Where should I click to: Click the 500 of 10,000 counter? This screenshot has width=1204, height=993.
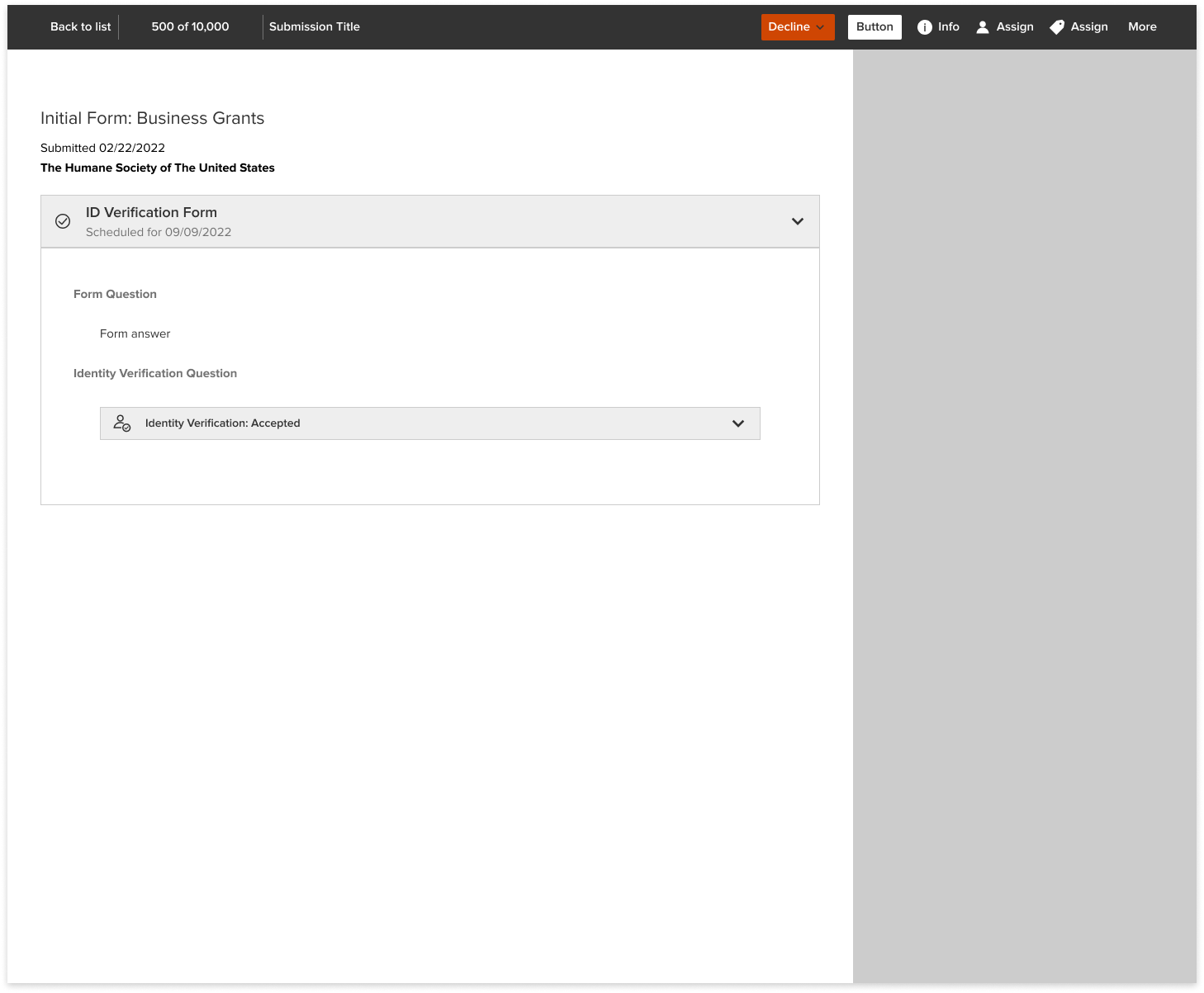190,27
